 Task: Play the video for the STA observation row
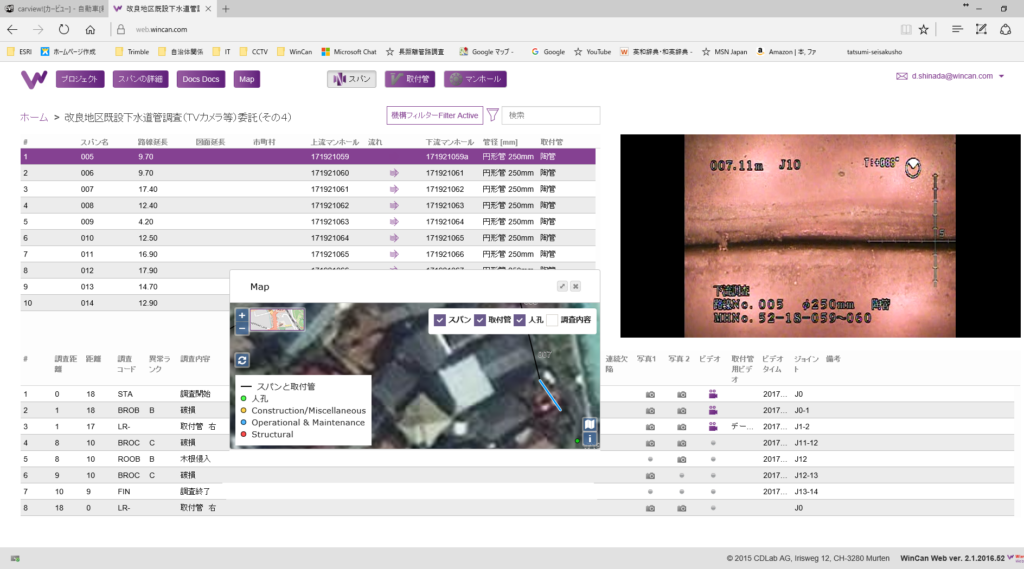[713, 394]
